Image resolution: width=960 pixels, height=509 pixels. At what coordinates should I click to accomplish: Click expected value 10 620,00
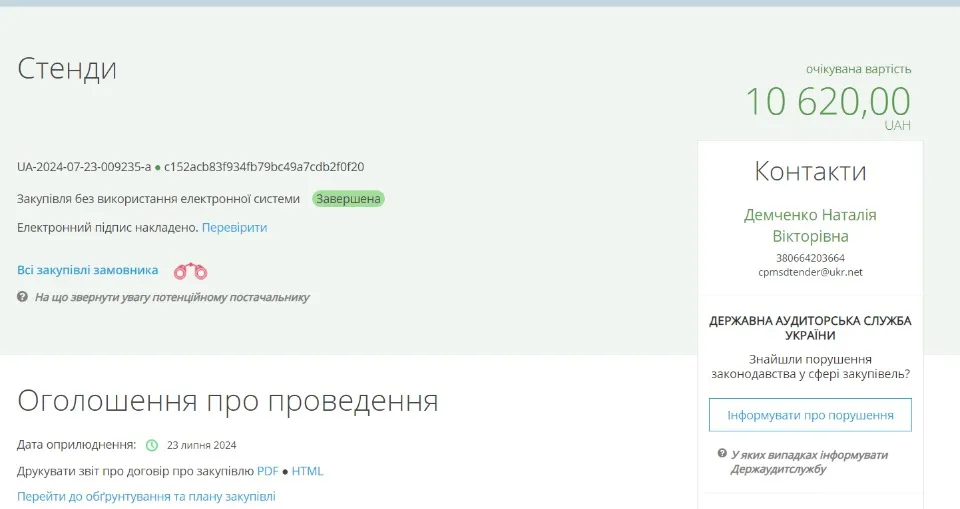coord(828,101)
